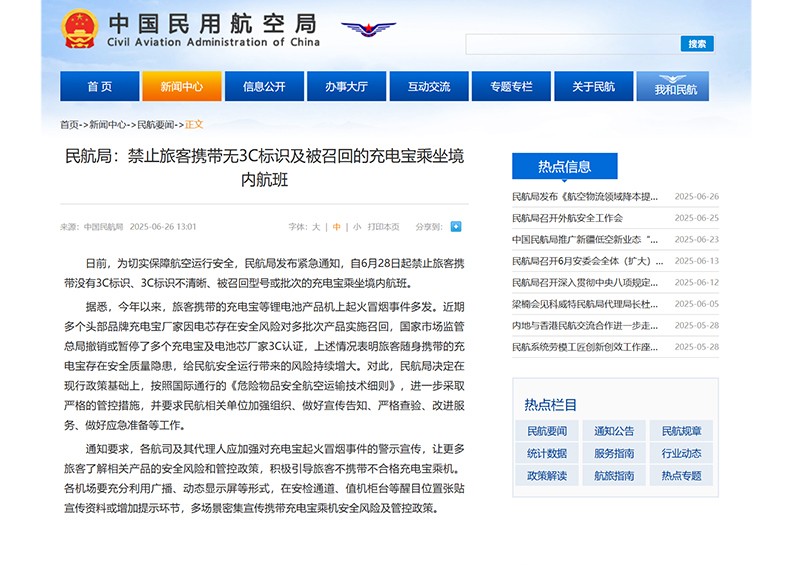Open the 民航要闻 hot column button

[x=547, y=431]
